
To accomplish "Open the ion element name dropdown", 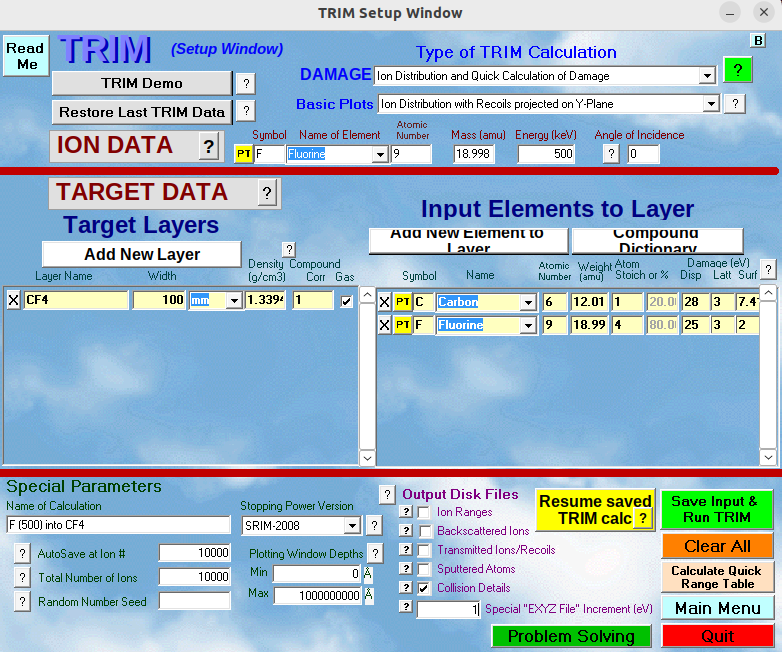I will pyautogui.click(x=380, y=154).
